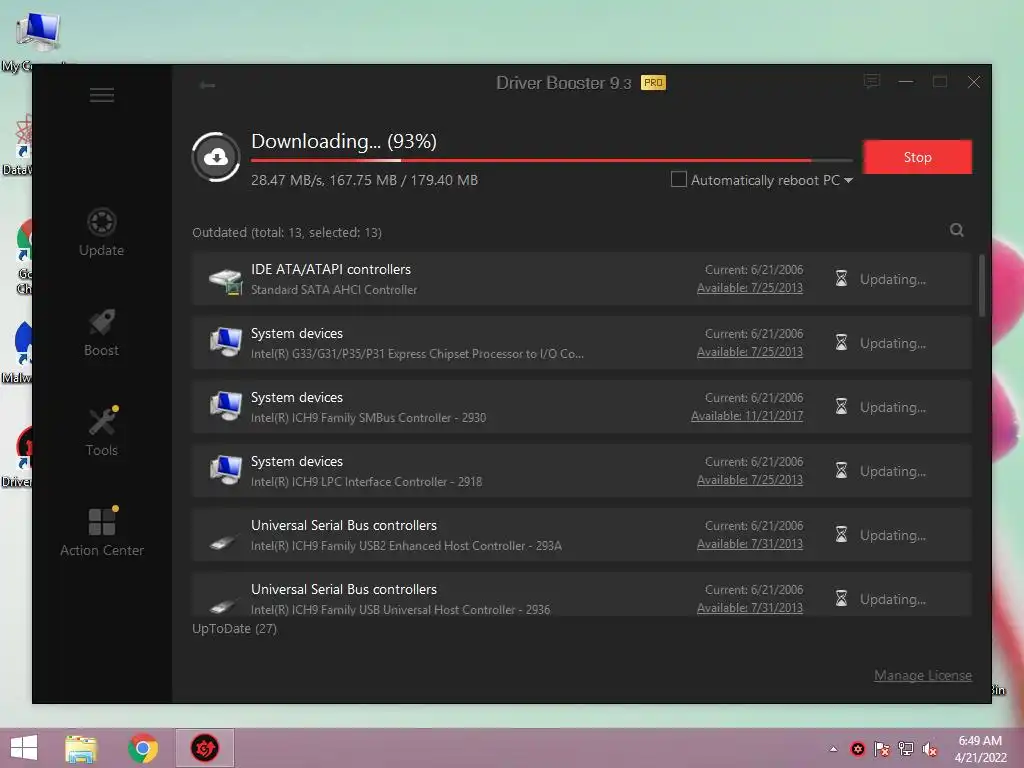Click the feedback chat icon in title bar
The image size is (1024, 768).
click(871, 82)
